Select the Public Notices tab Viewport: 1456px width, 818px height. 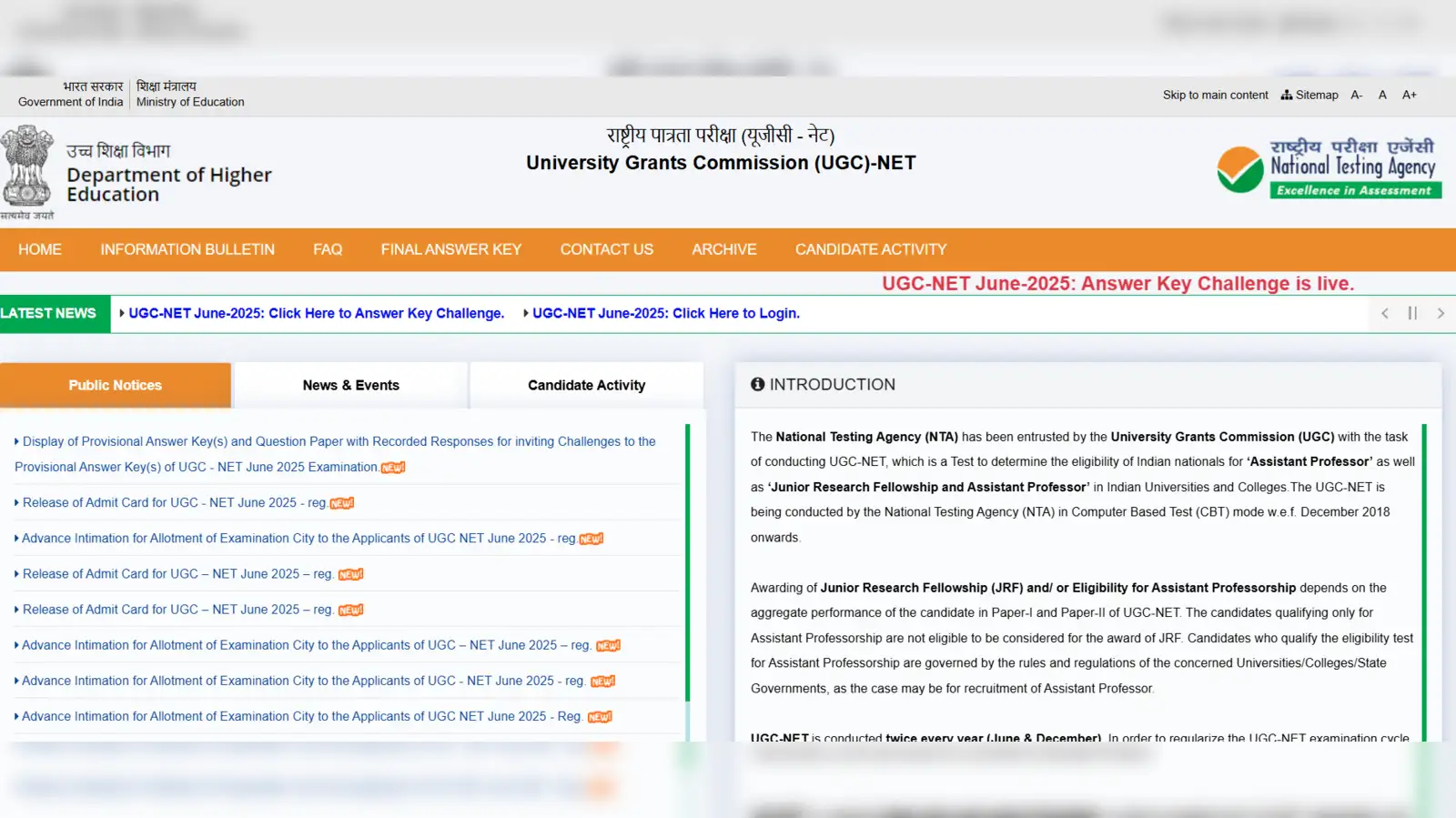click(116, 385)
